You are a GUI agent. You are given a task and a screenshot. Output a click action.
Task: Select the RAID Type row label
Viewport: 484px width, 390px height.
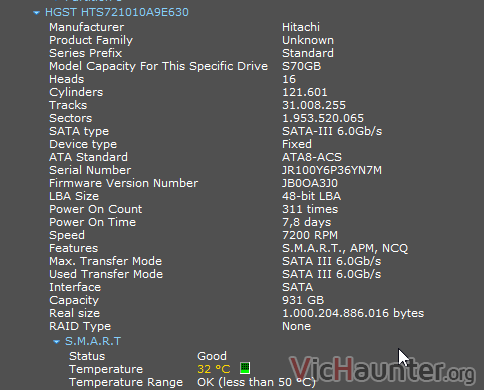pyautogui.click(x=80, y=326)
